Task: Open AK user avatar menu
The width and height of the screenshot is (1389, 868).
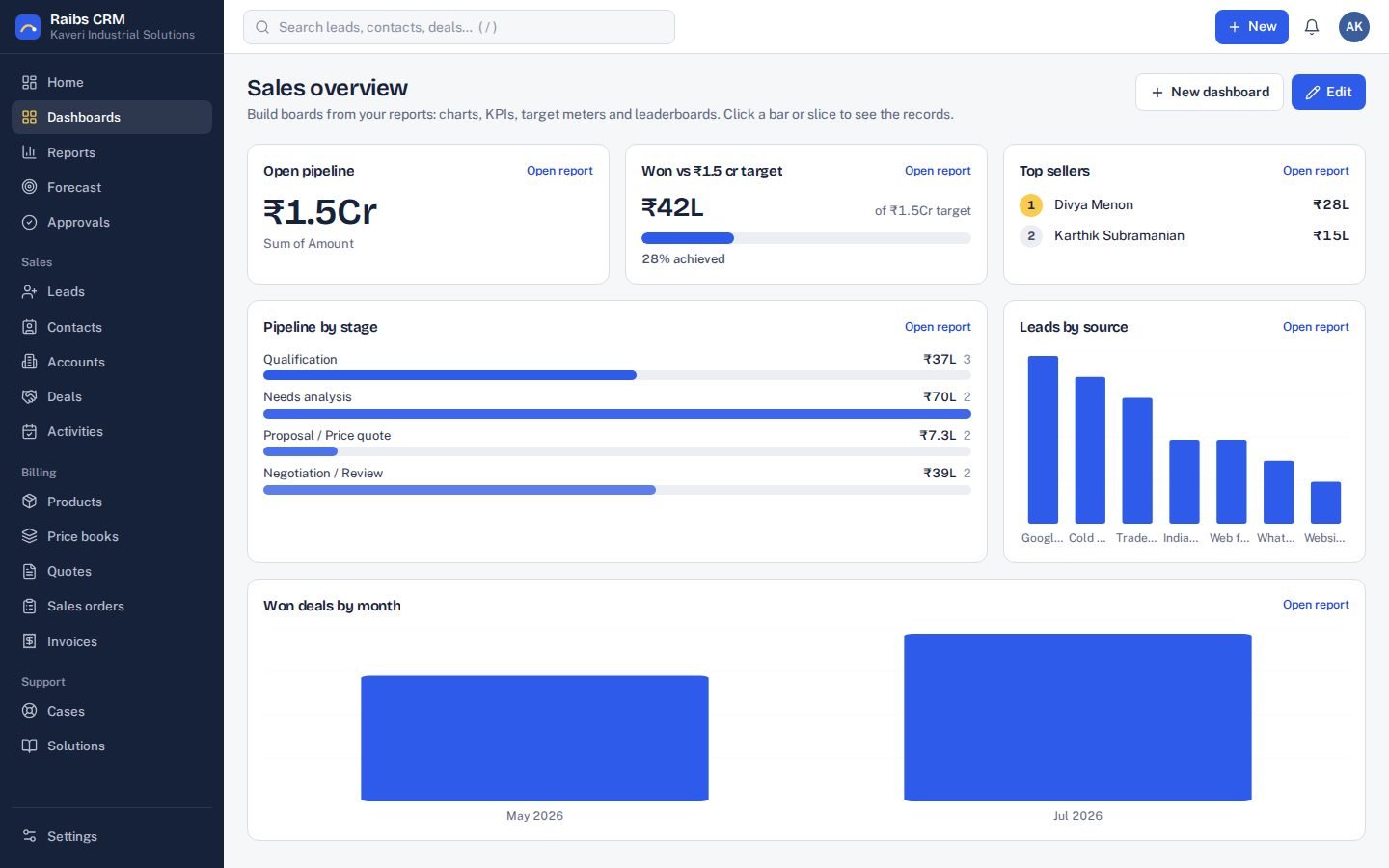Action: (x=1354, y=27)
